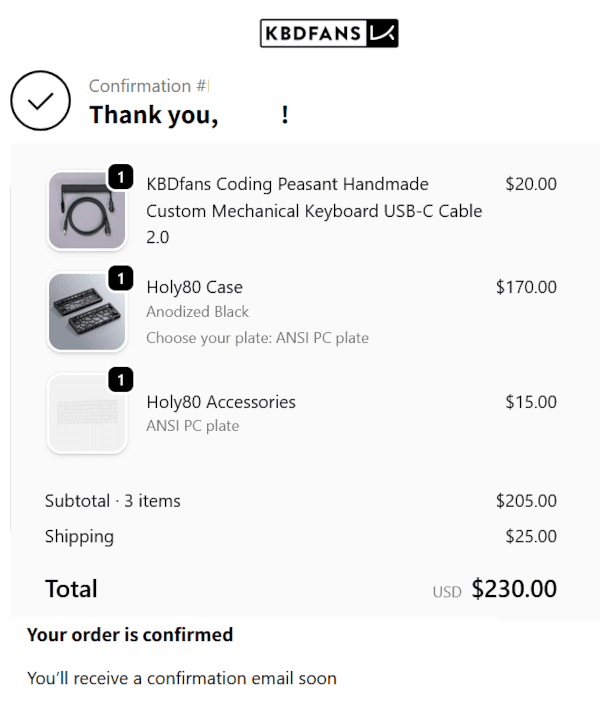Click the KBDFANS logo
Viewport: 600px width, 703px height.
pyautogui.click(x=329, y=33)
